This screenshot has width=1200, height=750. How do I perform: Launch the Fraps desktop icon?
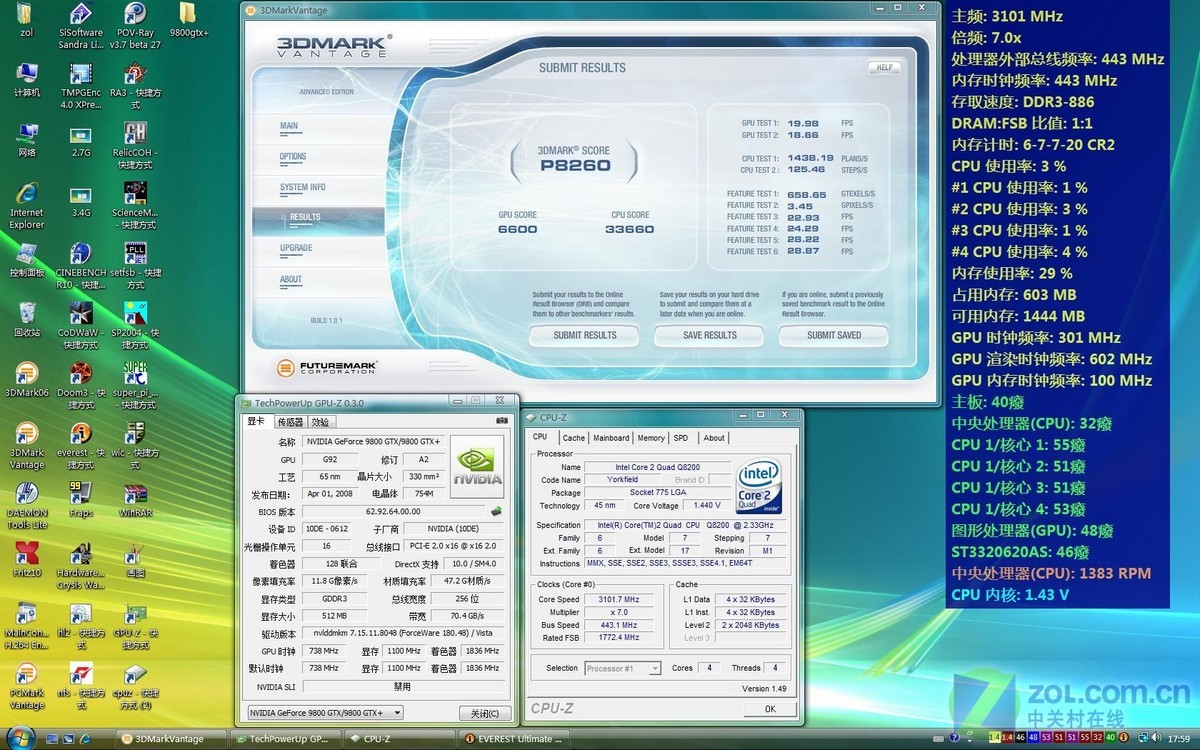tap(81, 499)
